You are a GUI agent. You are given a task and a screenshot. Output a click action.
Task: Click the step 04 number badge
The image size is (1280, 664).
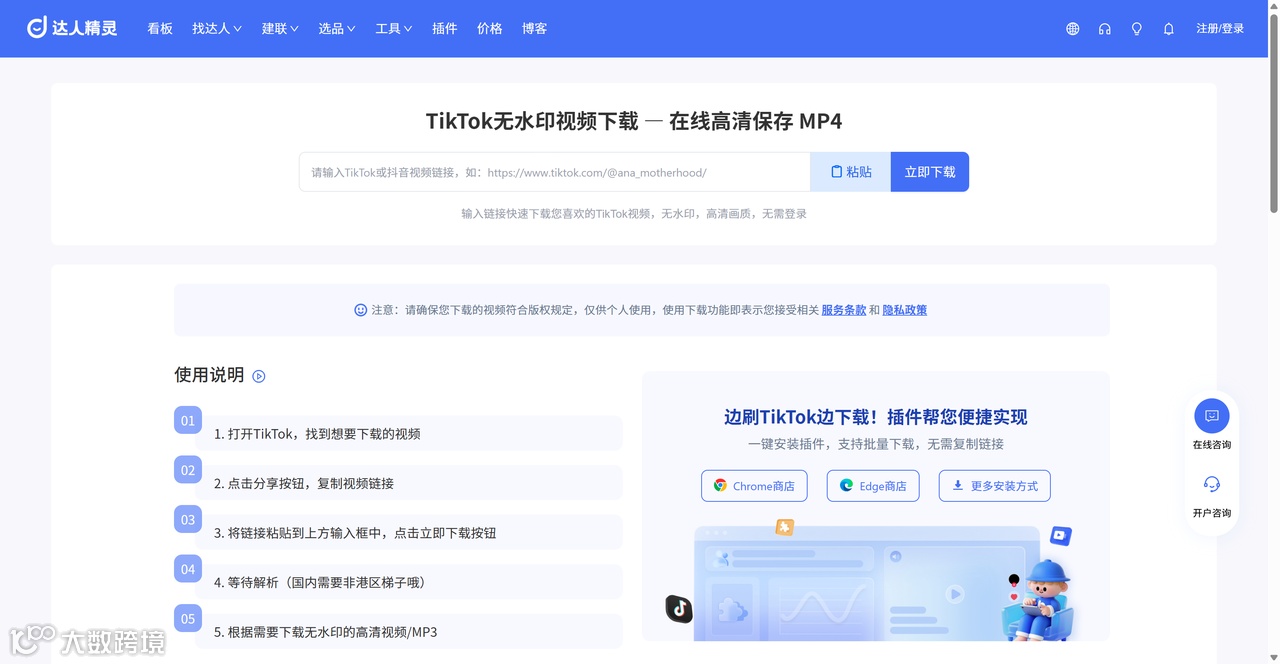tap(188, 569)
